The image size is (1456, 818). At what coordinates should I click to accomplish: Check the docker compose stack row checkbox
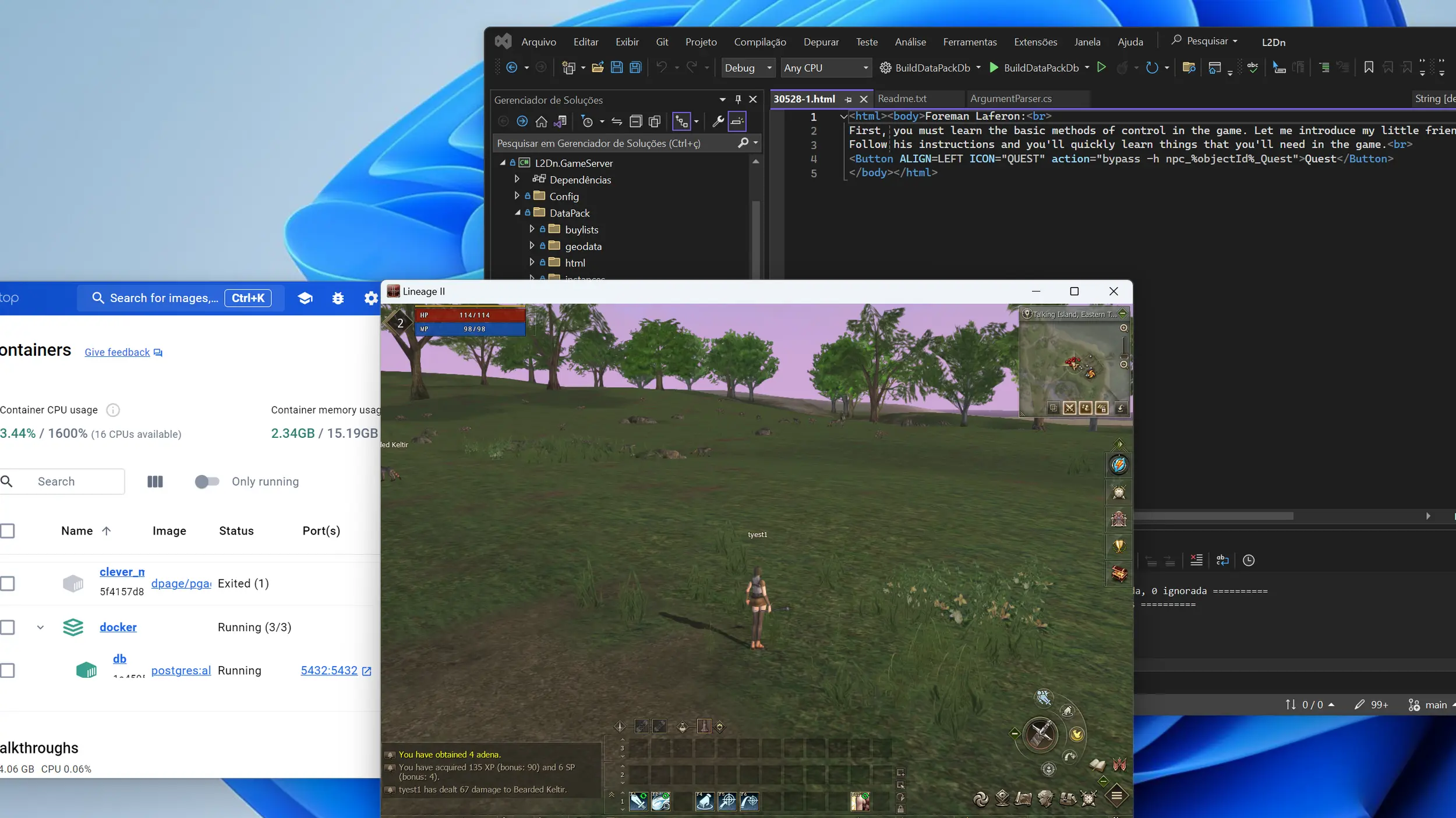point(8,627)
